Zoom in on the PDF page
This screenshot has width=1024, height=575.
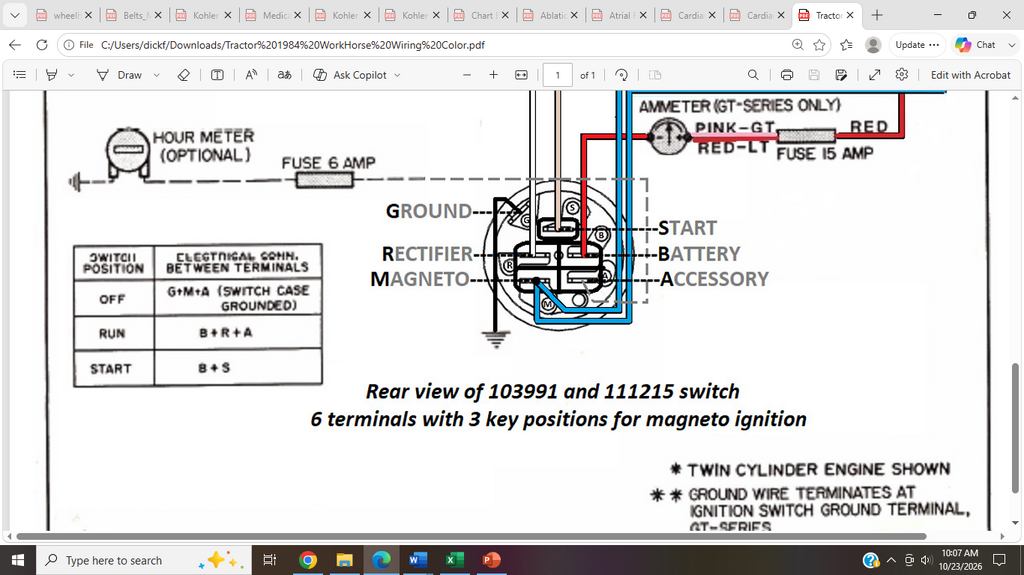pyautogui.click(x=494, y=75)
